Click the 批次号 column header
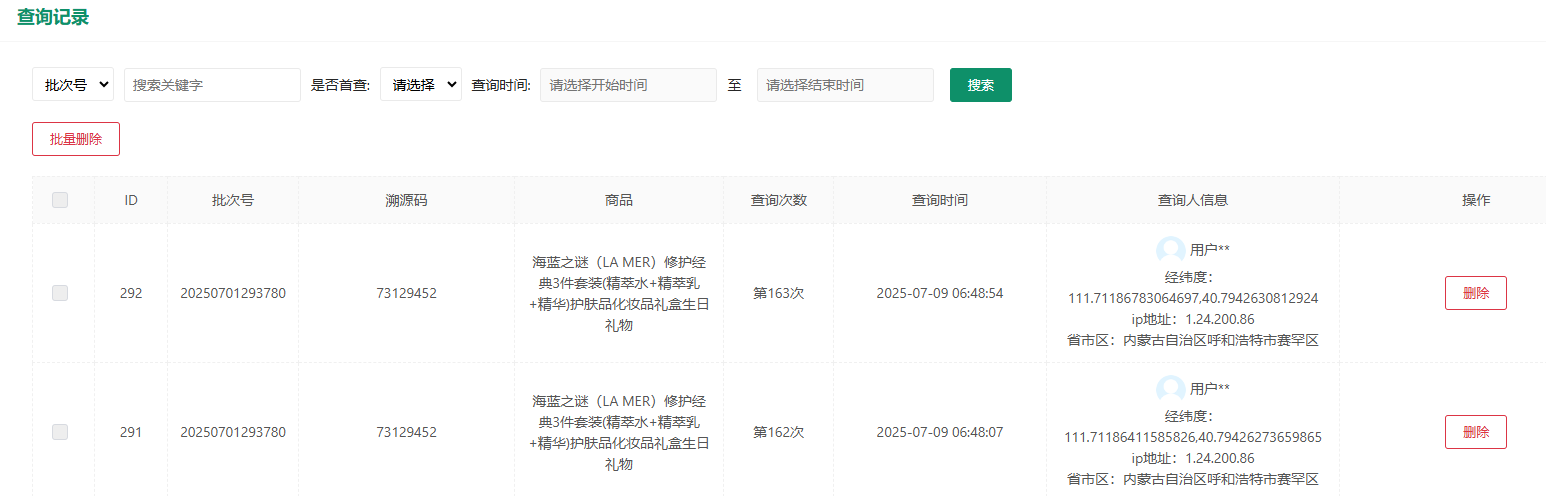1546x496 pixels. coord(232,200)
